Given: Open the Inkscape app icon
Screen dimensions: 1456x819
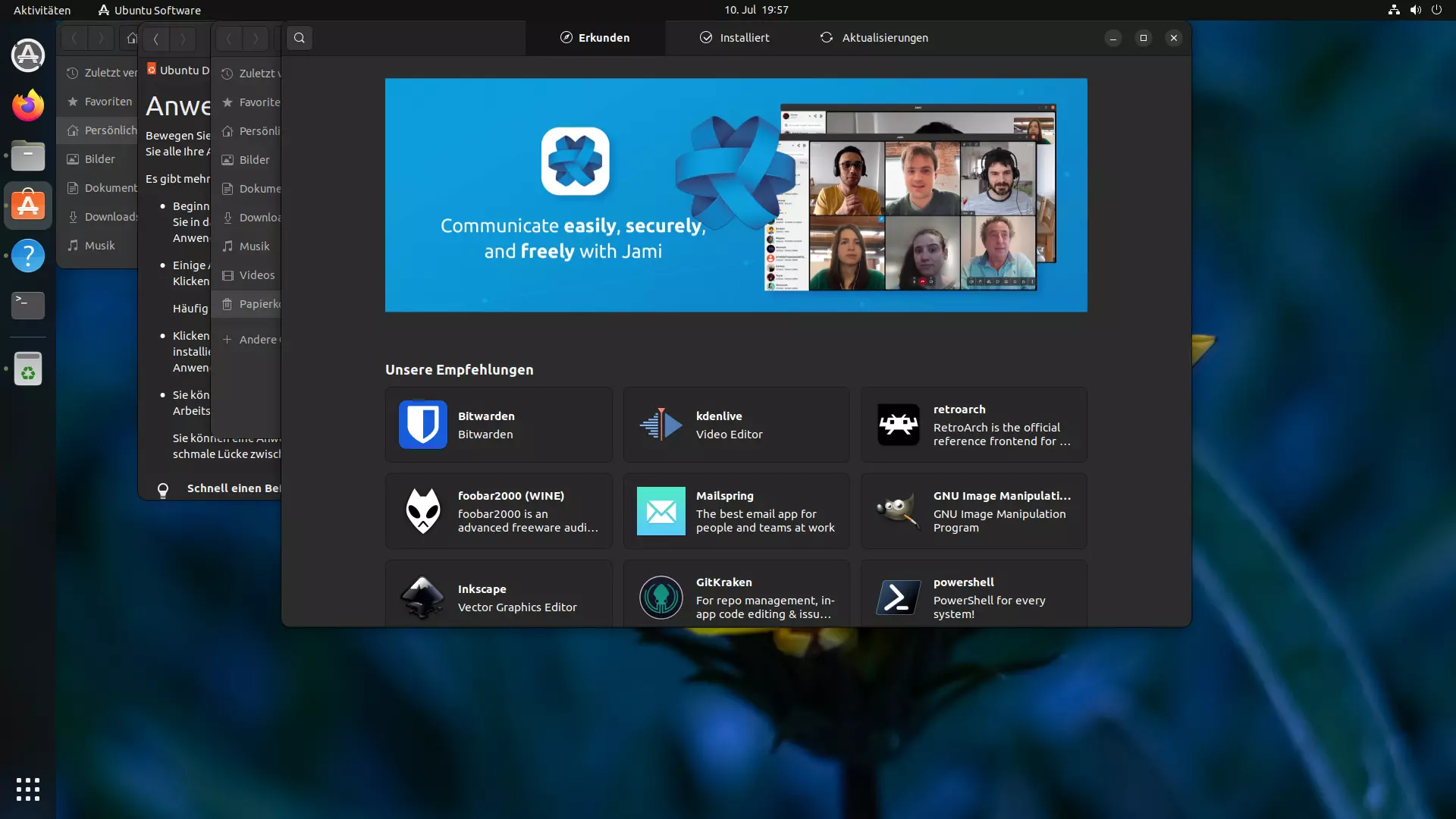Looking at the screenshot, I should 422,598.
